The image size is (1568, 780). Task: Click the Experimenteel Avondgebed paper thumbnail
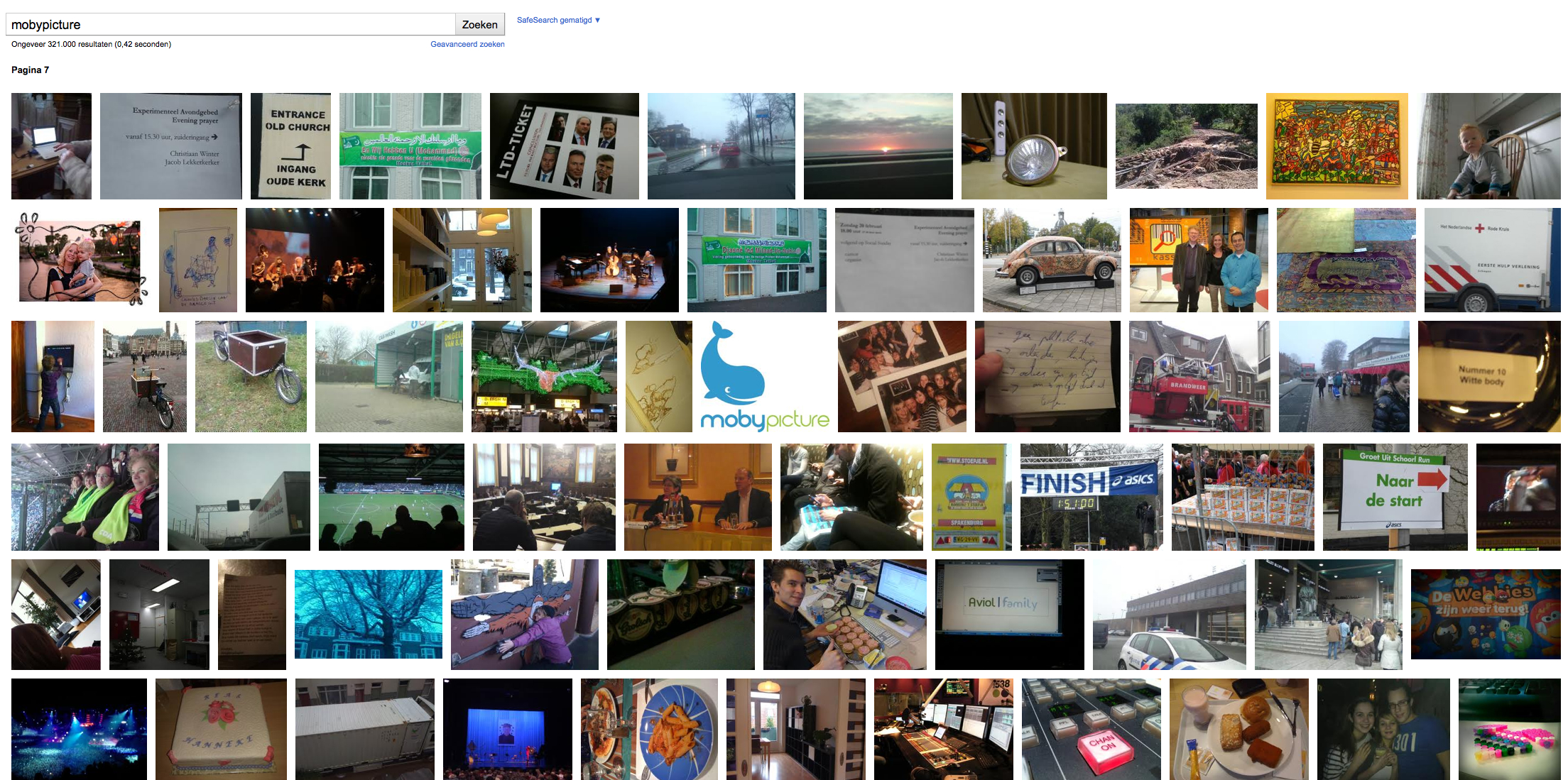[170, 145]
